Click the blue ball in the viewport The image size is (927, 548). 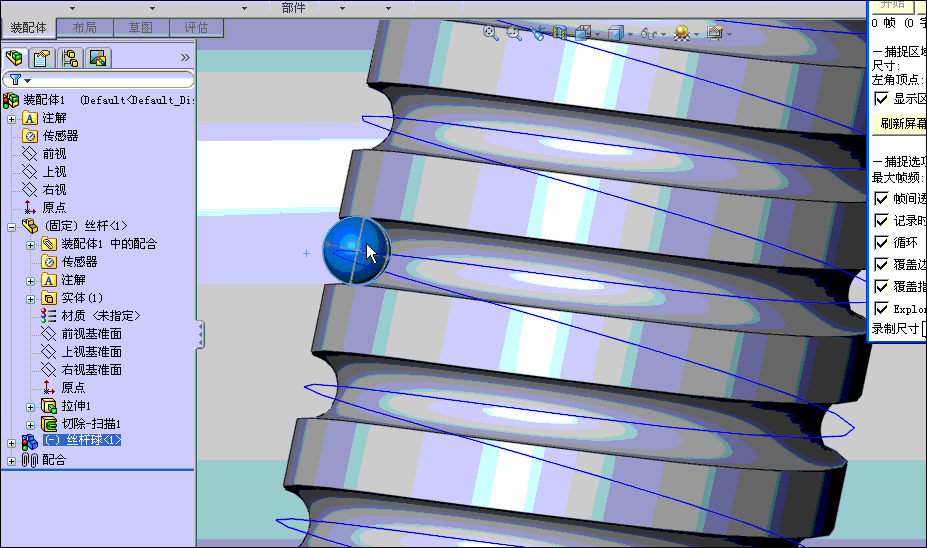coord(355,250)
